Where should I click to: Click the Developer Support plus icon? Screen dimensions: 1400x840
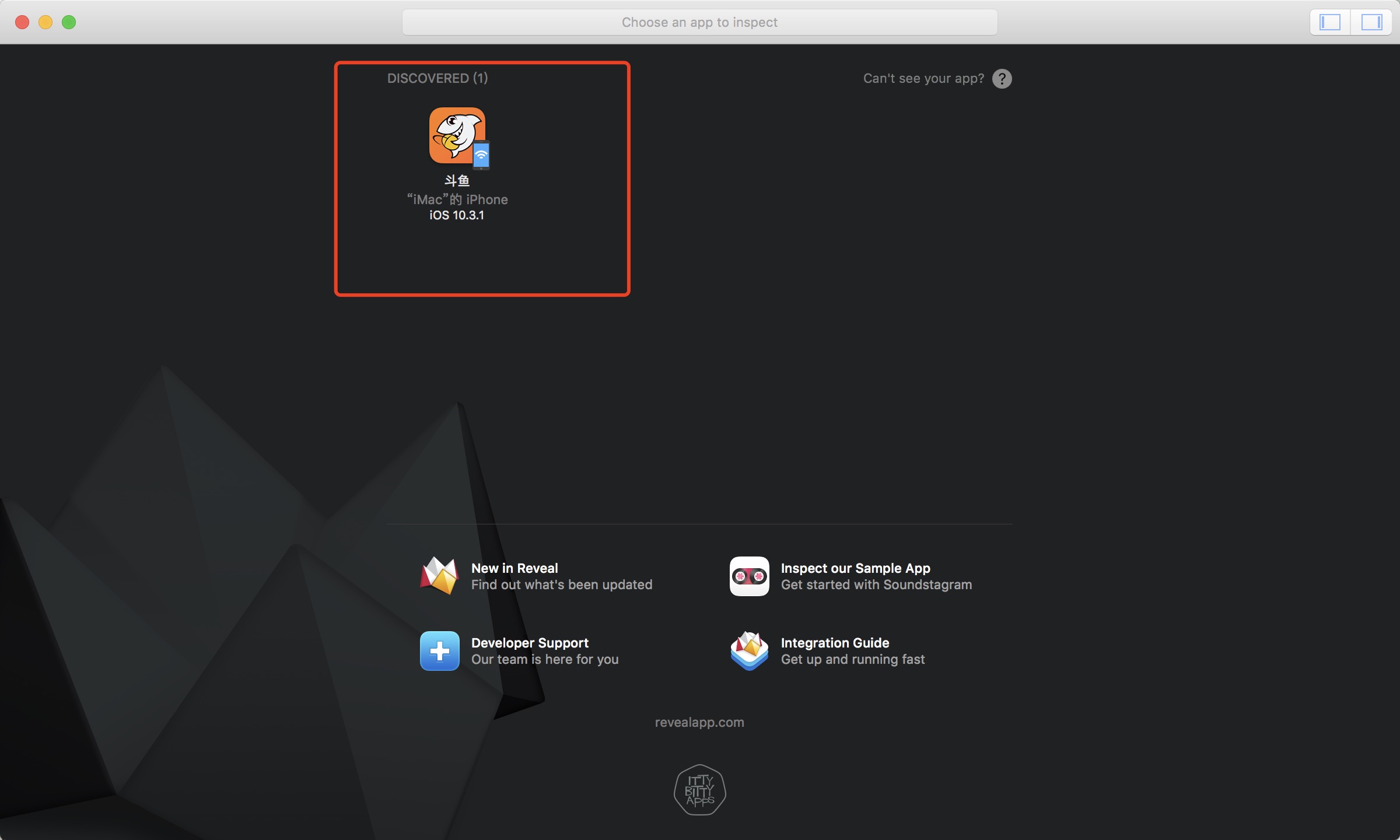[x=439, y=651]
